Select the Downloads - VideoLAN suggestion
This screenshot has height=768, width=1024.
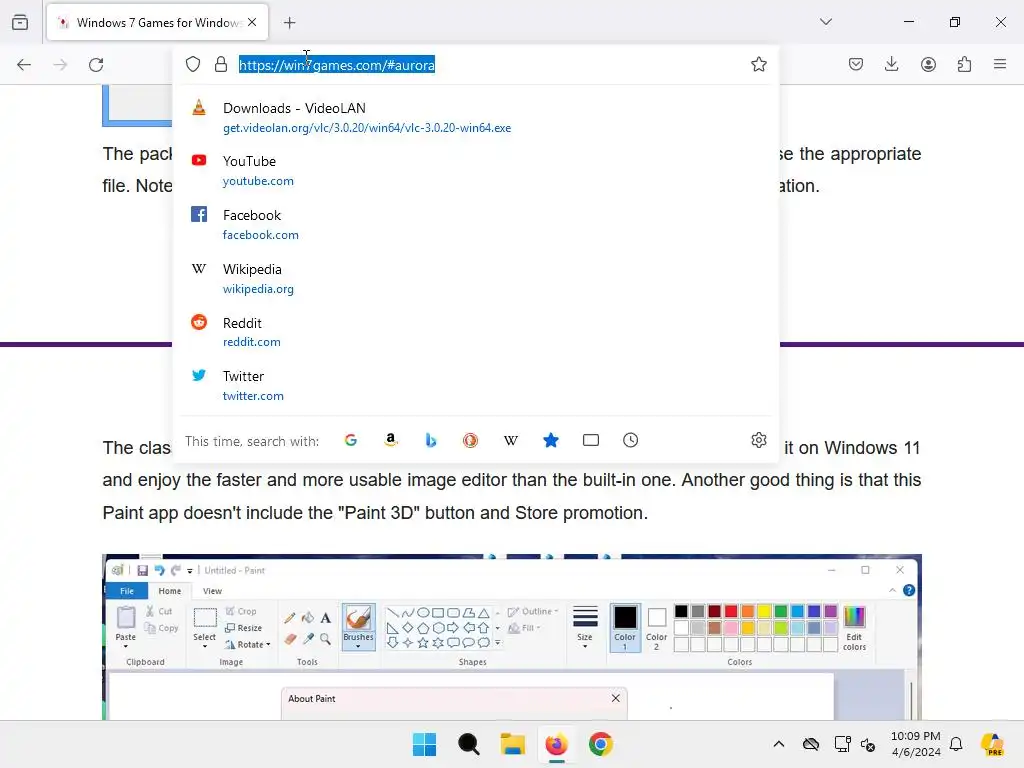click(476, 117)
